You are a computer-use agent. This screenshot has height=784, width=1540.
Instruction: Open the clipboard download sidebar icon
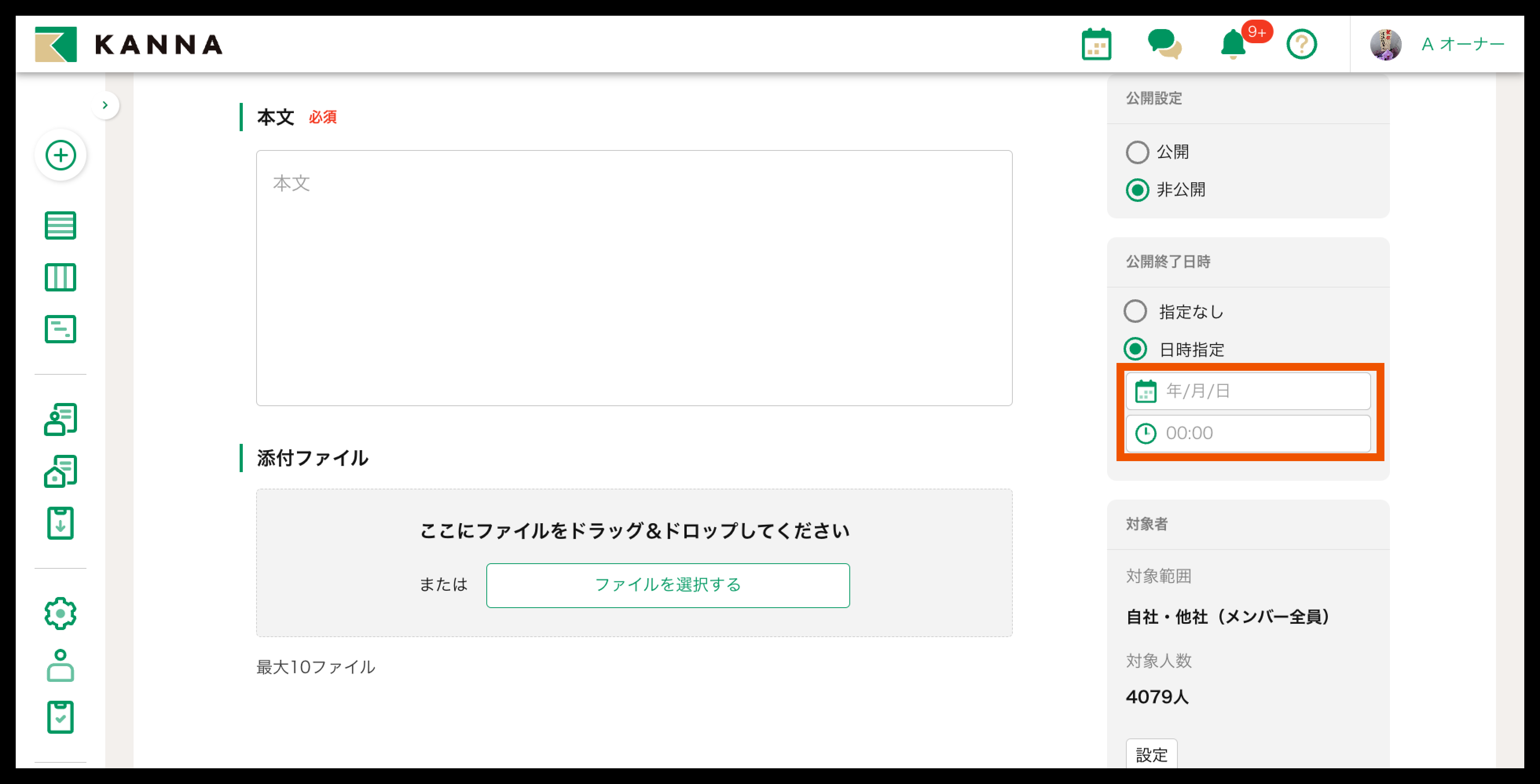click(x=60, y=524)
